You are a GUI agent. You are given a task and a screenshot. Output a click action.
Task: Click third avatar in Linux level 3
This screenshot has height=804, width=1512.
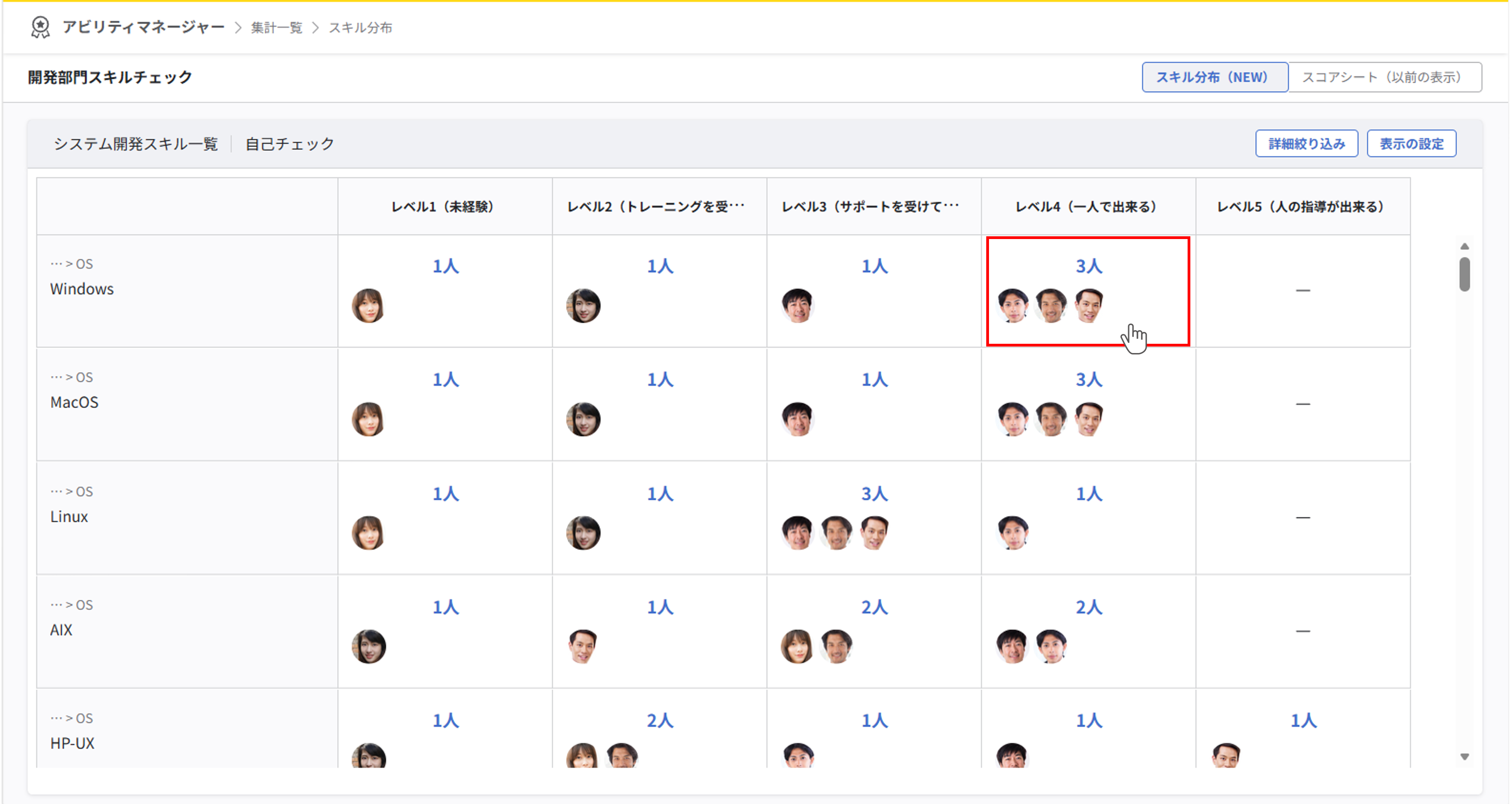coord(874,533)
